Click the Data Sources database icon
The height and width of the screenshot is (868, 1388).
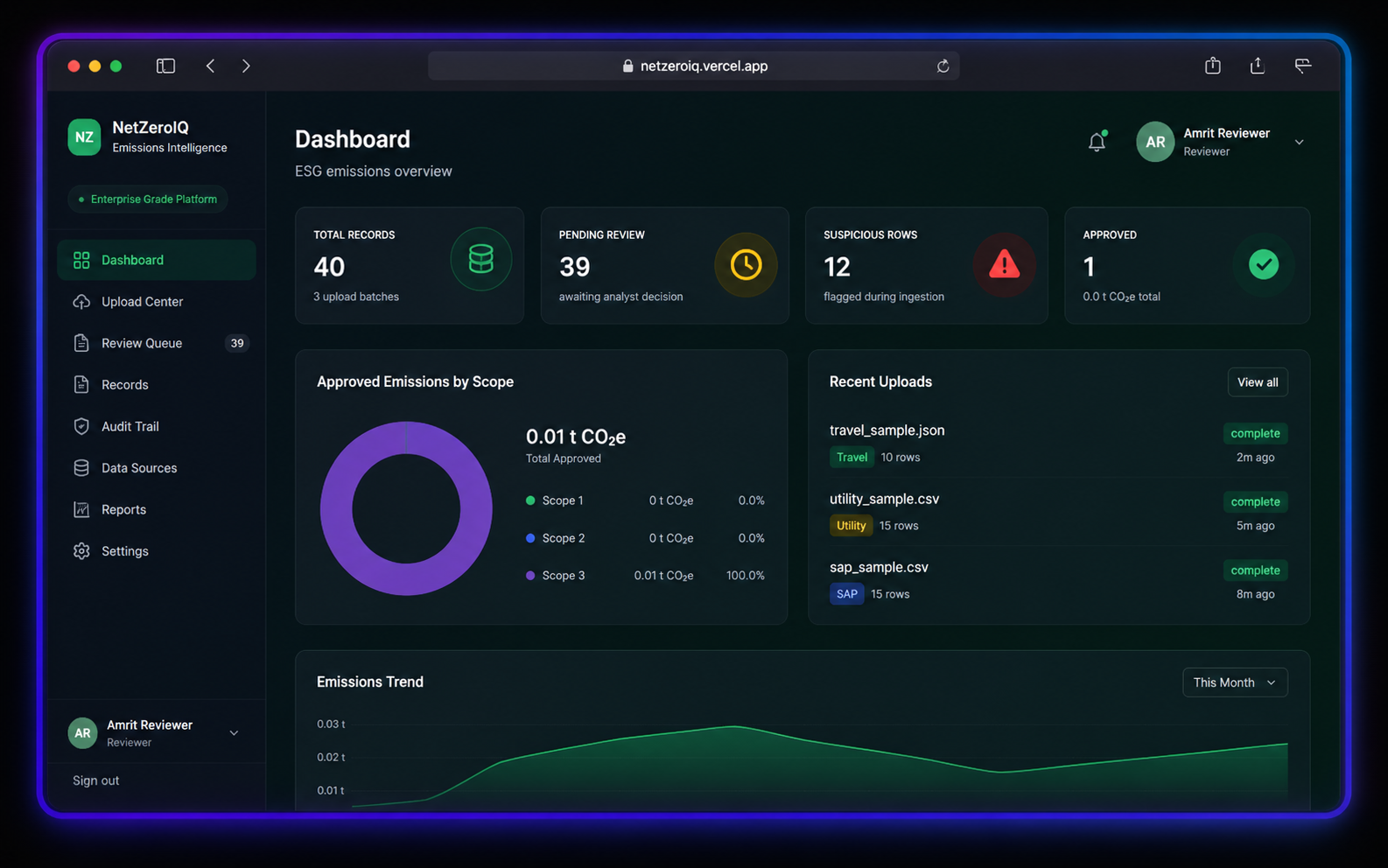click(81, 468)
